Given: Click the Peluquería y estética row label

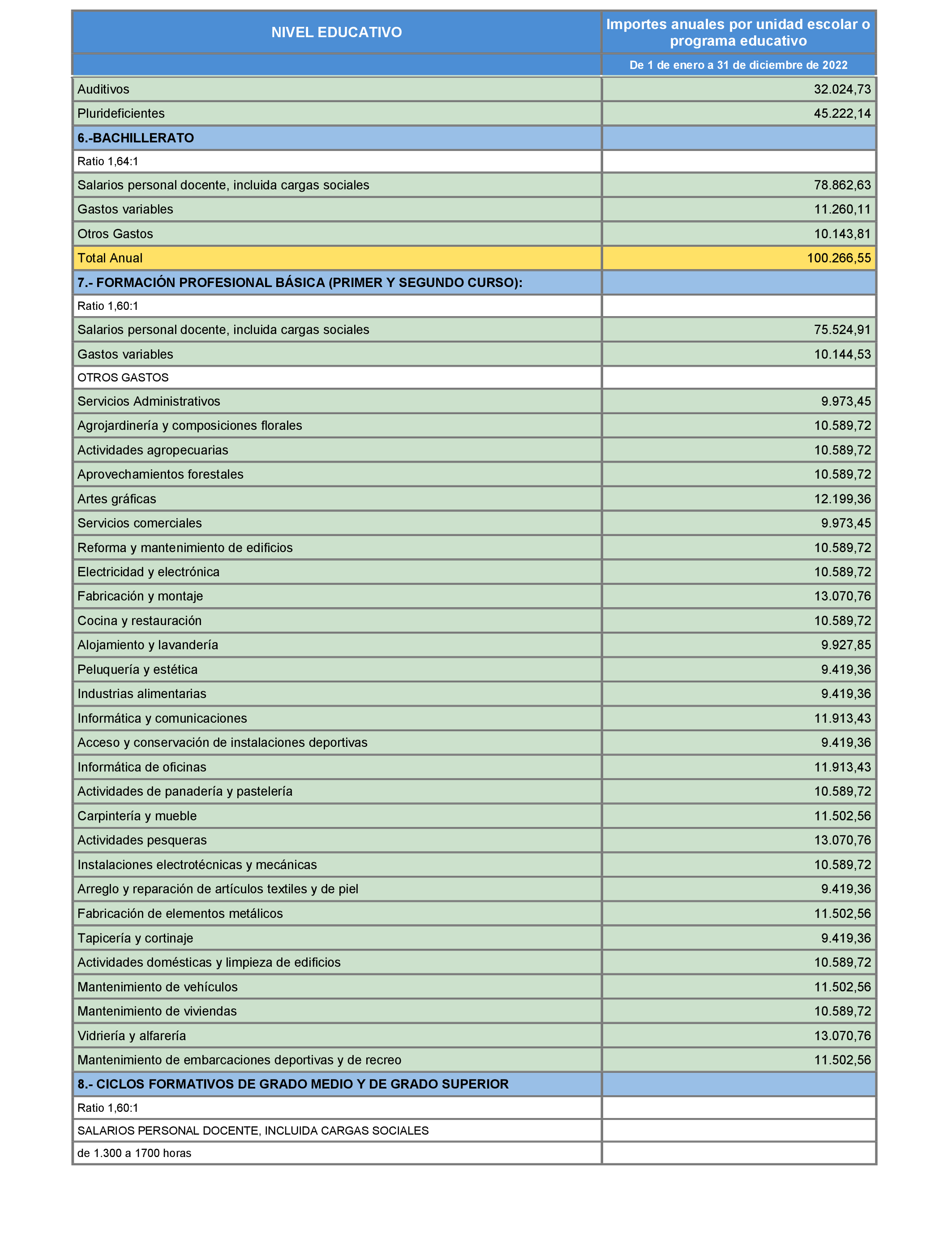Looking at the screenshot, I should [137, 669].
